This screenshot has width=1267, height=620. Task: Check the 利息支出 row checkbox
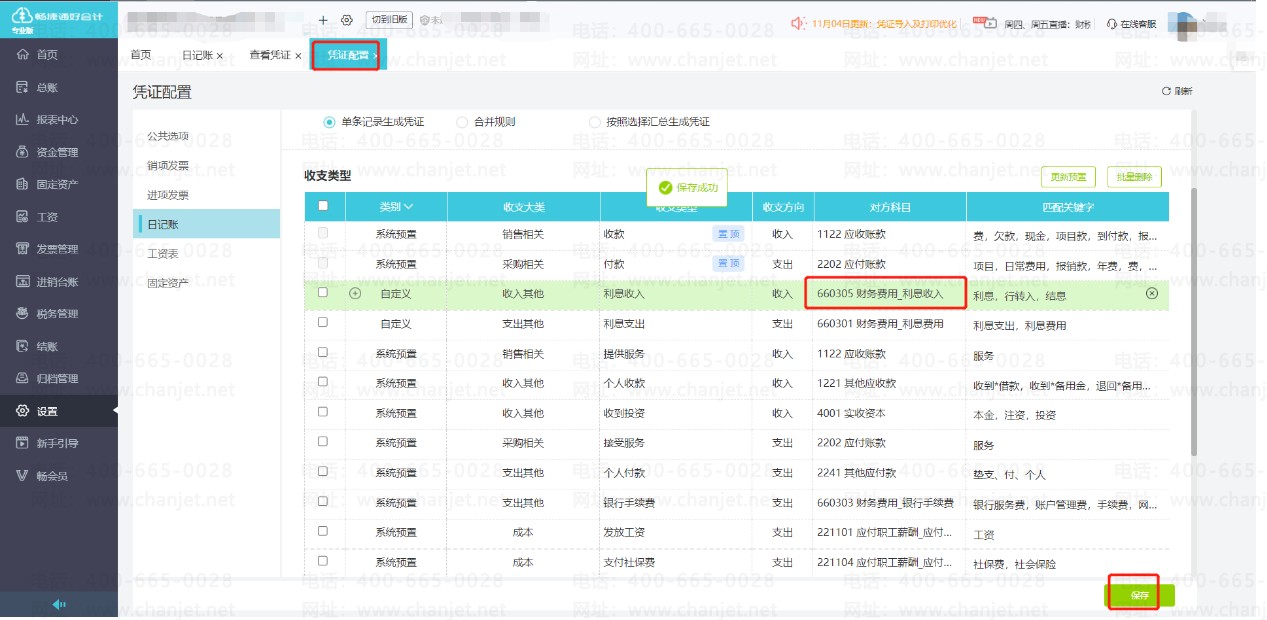coord(322,323)
